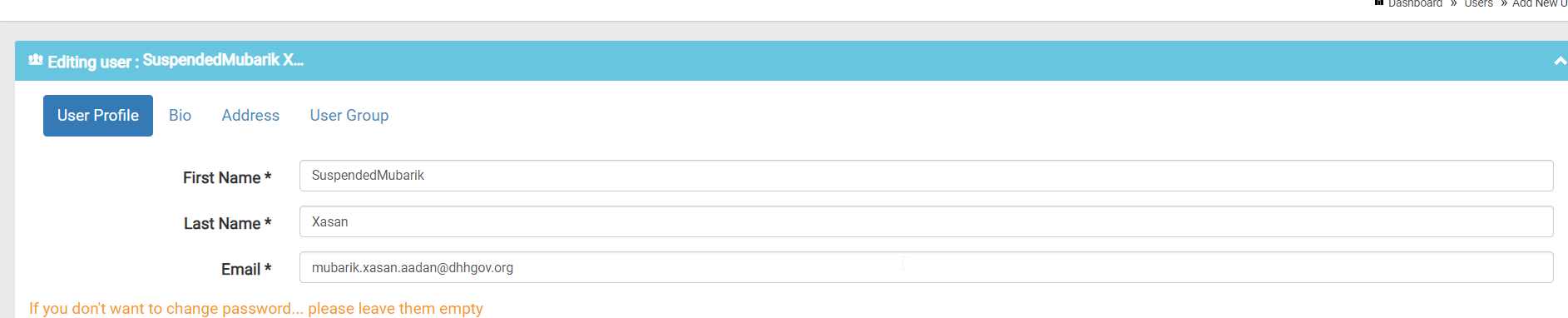Image resolution: width=1568 pixels, height=318 pixels.
Task: Go to the Users breadcrumb link
Action: 1478,3
